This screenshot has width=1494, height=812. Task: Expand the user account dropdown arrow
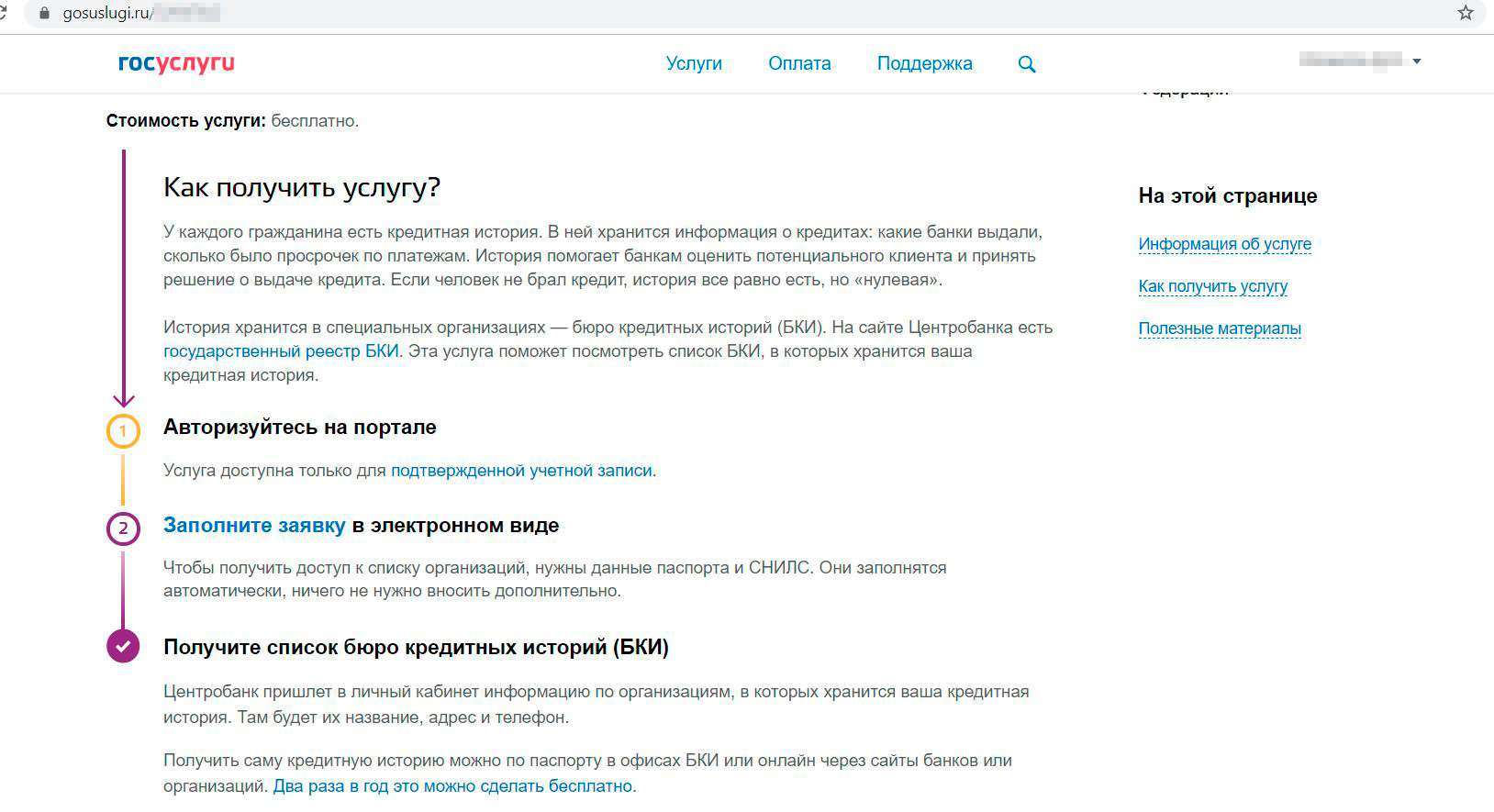[1417, 61]
